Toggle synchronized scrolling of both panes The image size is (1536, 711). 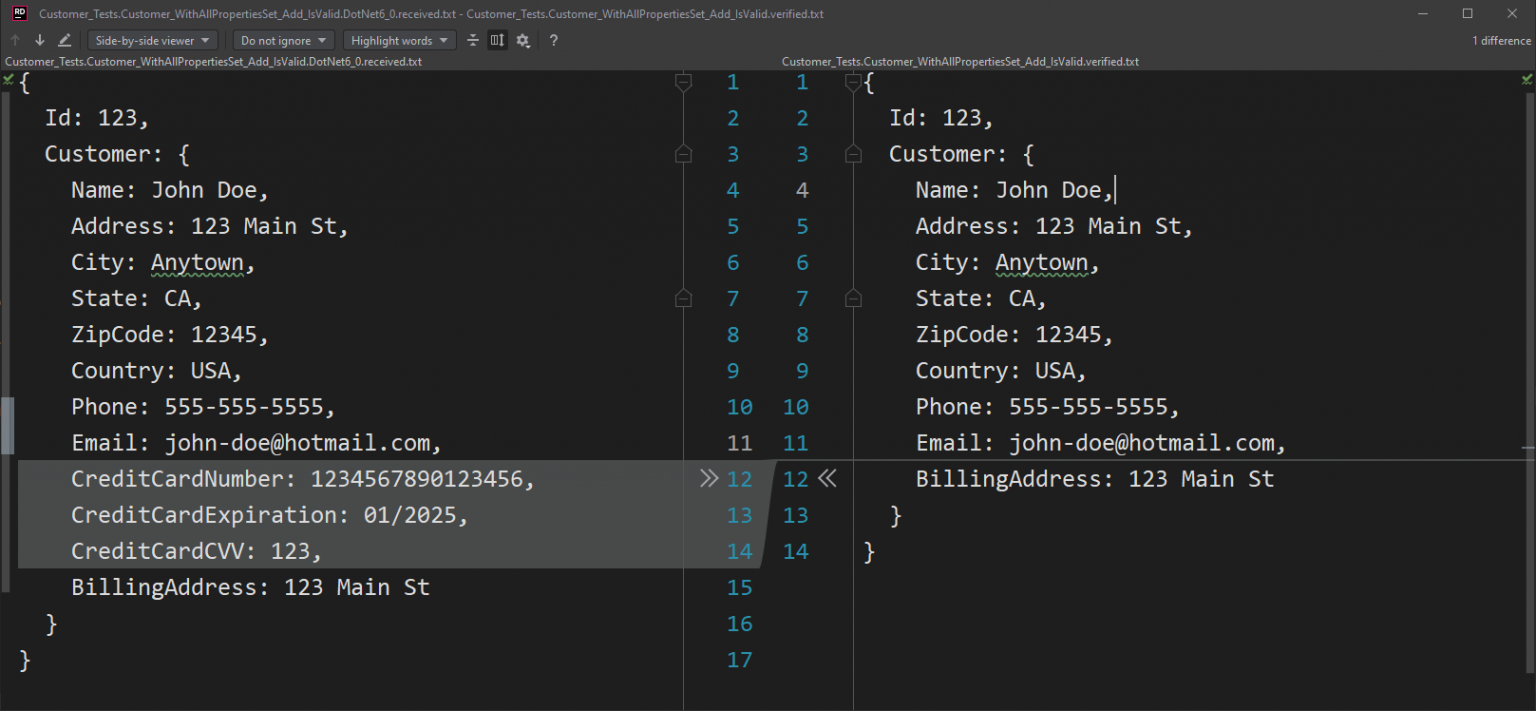pyautogui.click(x=497, y=40)
